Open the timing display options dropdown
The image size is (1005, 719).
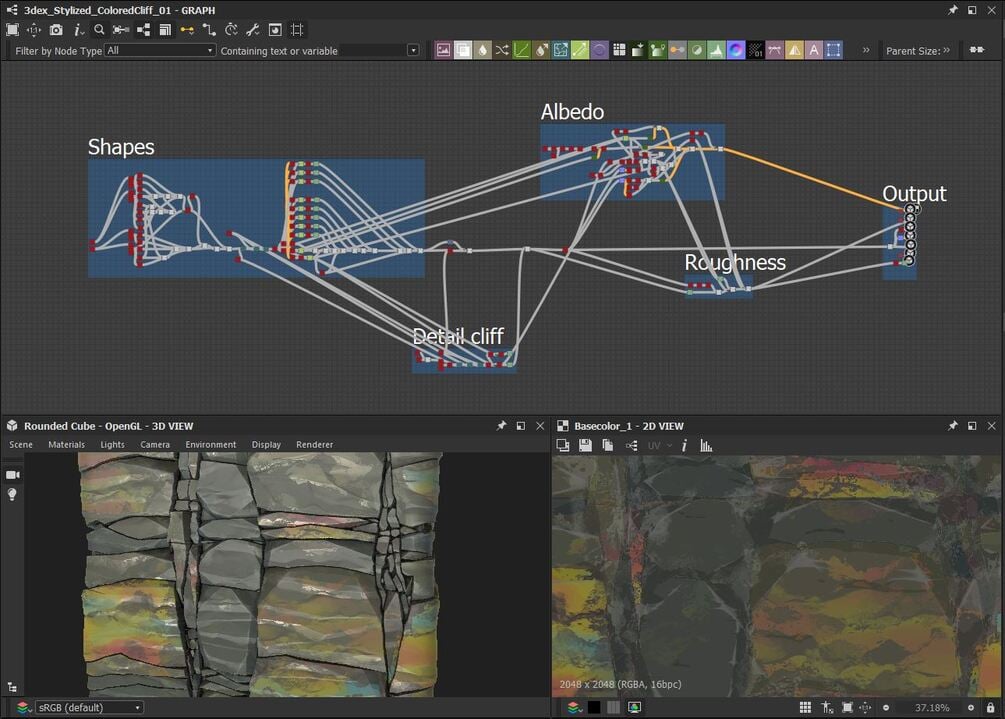231,29
